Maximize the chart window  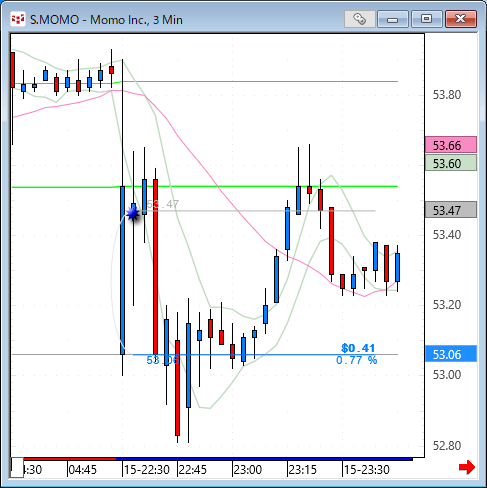[426, 19]
